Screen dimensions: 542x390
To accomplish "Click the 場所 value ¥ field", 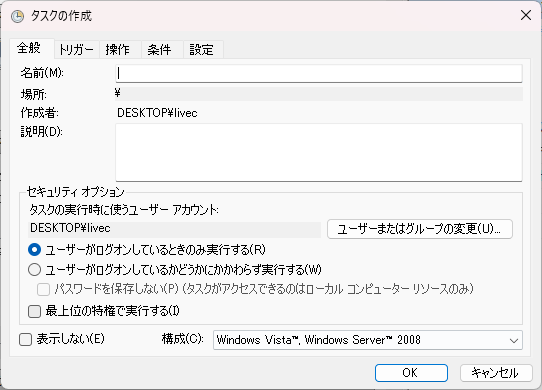I will tap(318, 94).
